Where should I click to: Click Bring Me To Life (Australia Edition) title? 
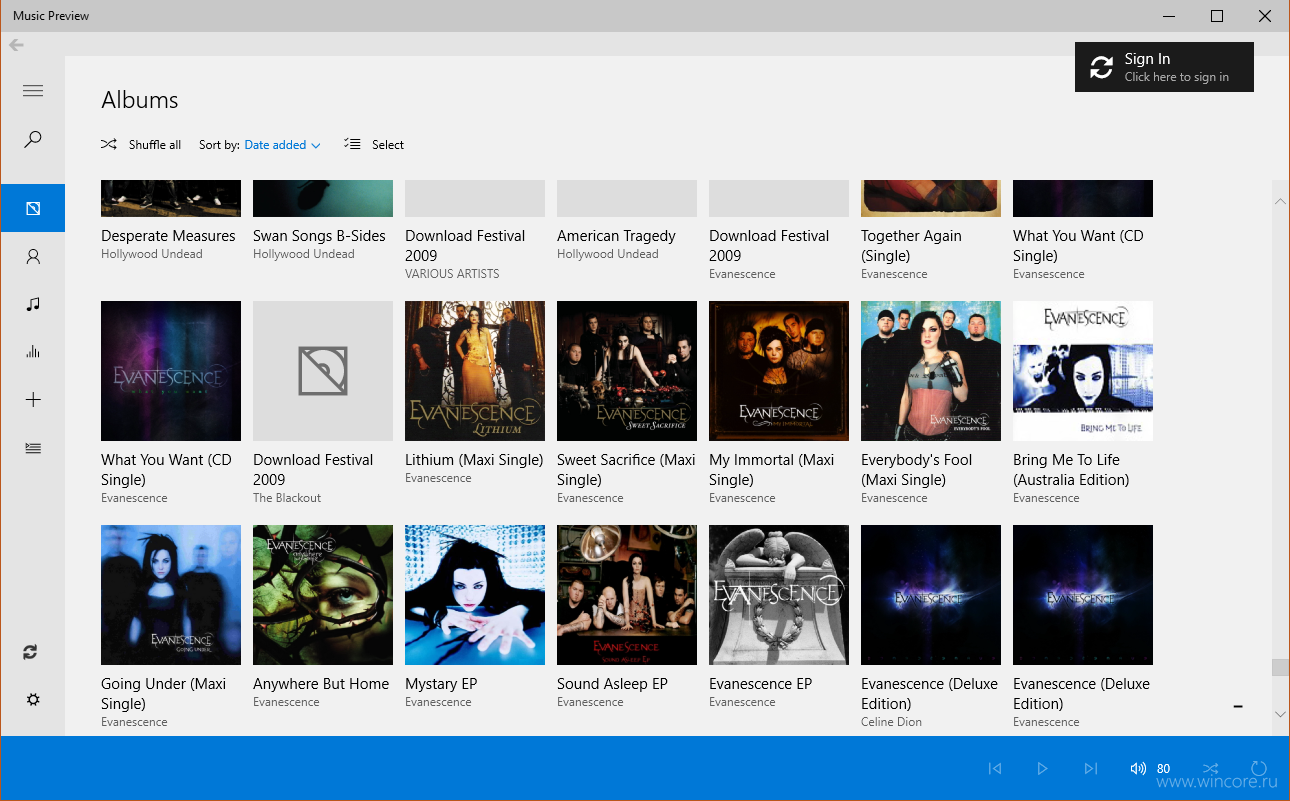pos(1071,470)
